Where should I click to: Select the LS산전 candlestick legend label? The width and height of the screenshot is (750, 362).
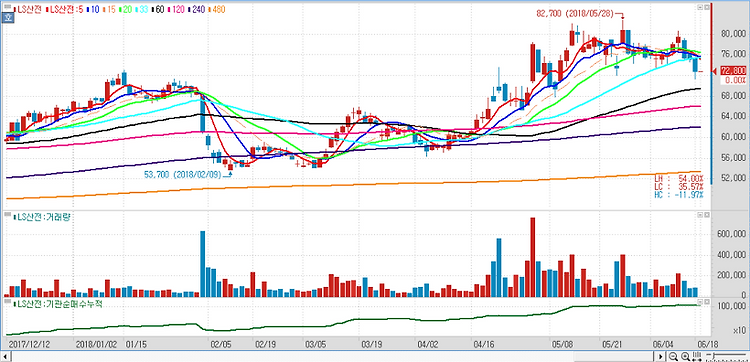click(x=28, y=9)
